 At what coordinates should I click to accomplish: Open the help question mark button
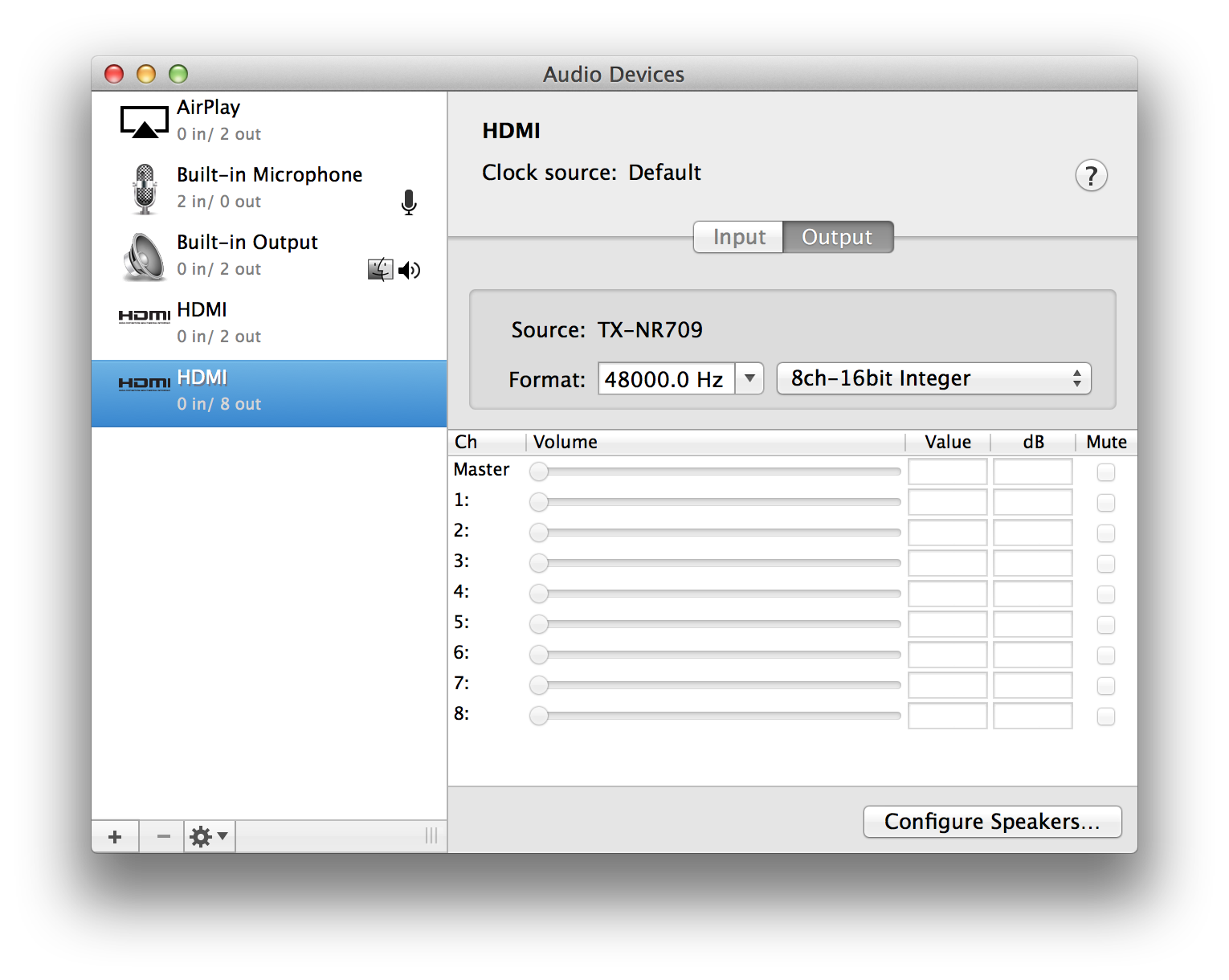pos(1091,175)
